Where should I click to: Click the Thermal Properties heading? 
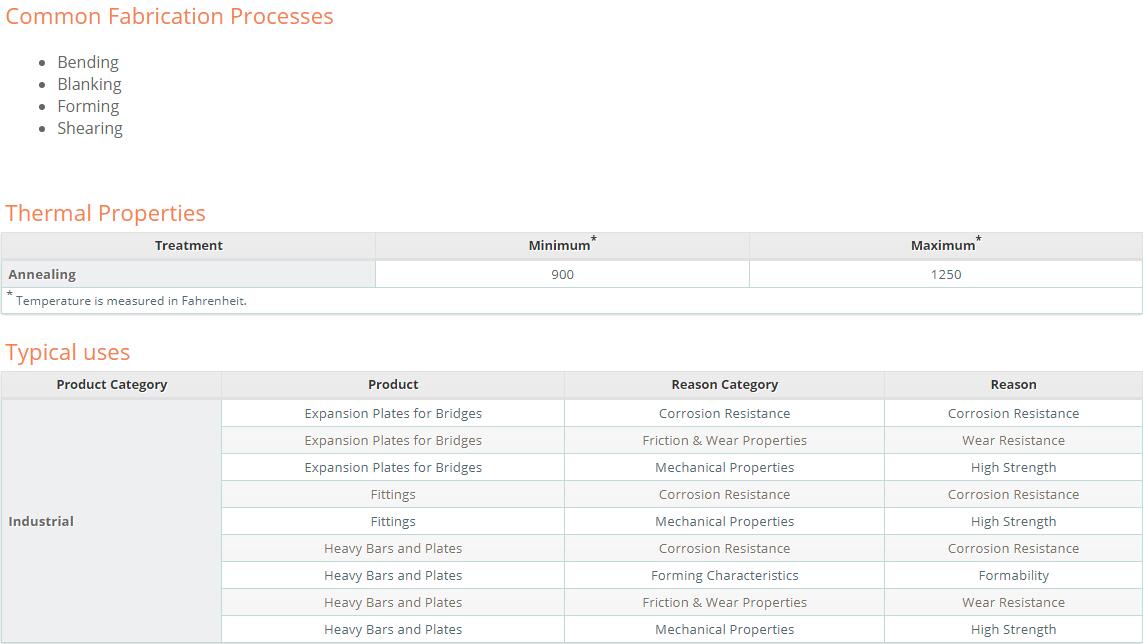click(105, 213)
